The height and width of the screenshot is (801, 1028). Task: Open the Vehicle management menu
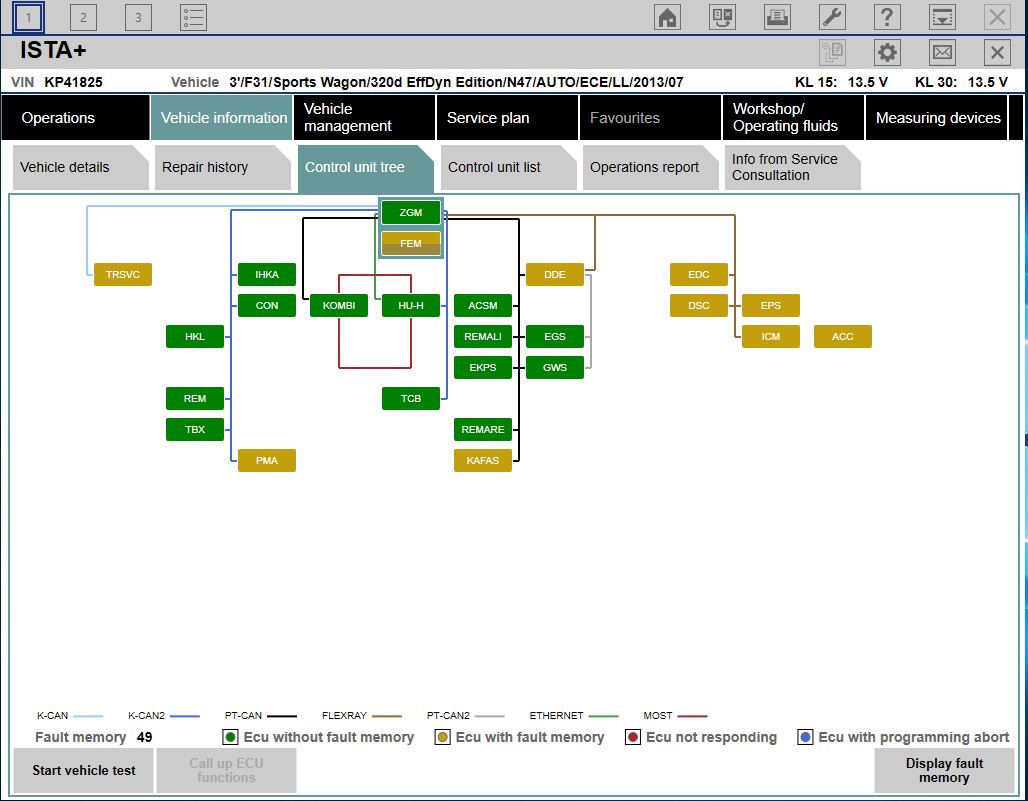coord(364,118)
